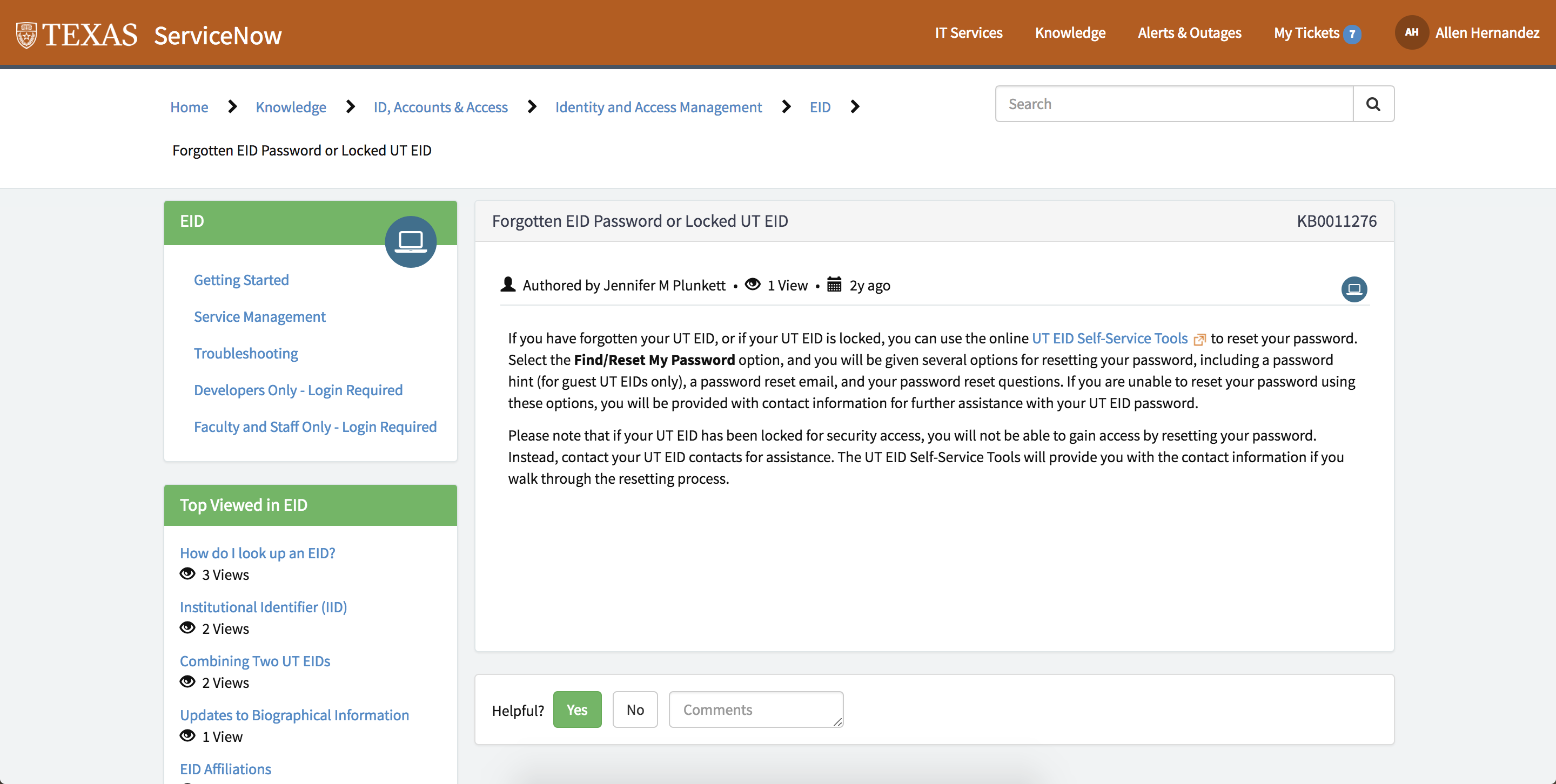Click into the Comments text box
This screenshot has height=784, width=1556.
(x=755, y=709)
